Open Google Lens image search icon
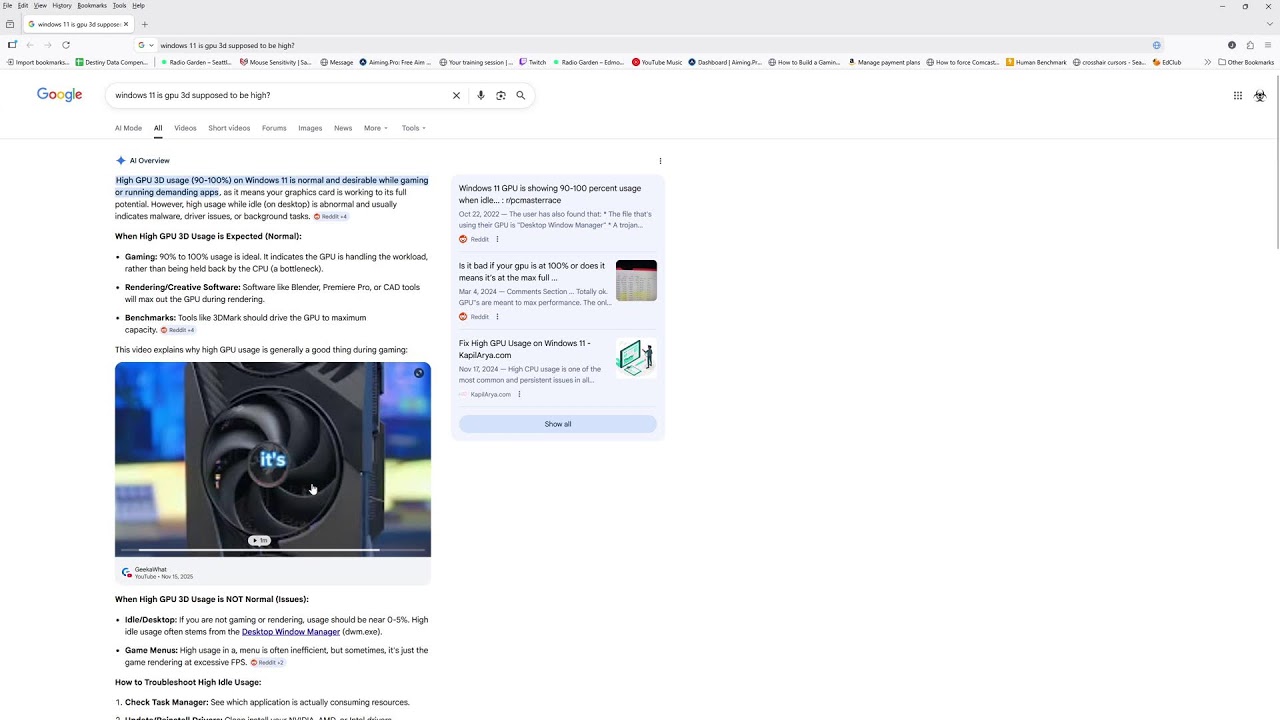The height and width of the screenshot is (720, 1280). 501,95
